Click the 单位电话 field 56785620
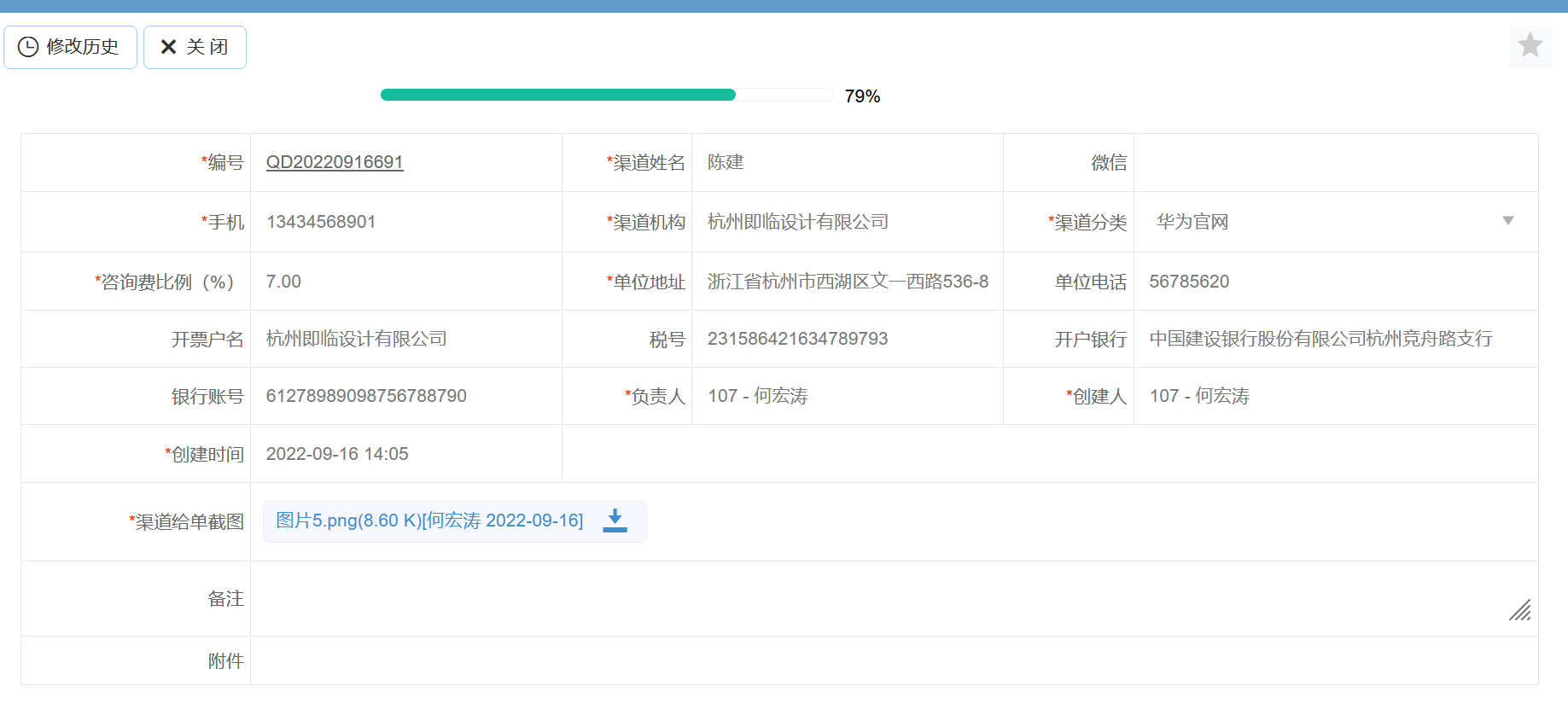 pyautogui.click(x=1332, y=282)
